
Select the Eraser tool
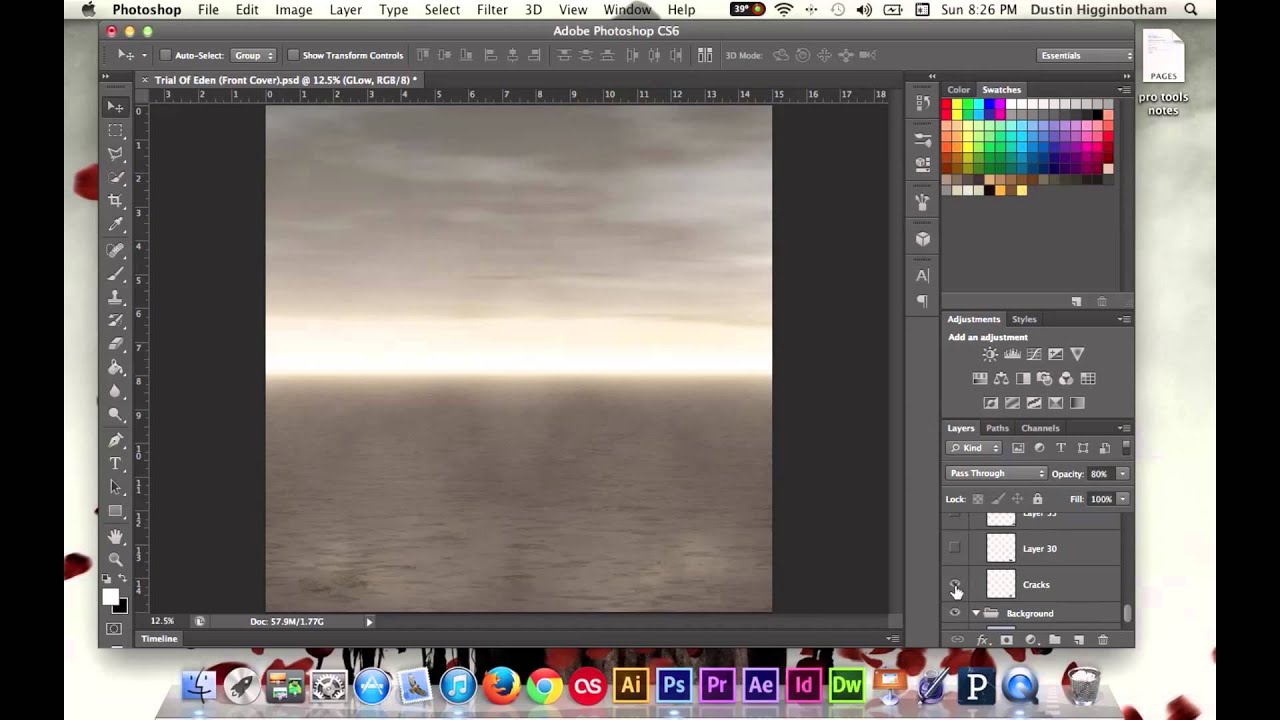pyautogui.click(x=116, y=344)
